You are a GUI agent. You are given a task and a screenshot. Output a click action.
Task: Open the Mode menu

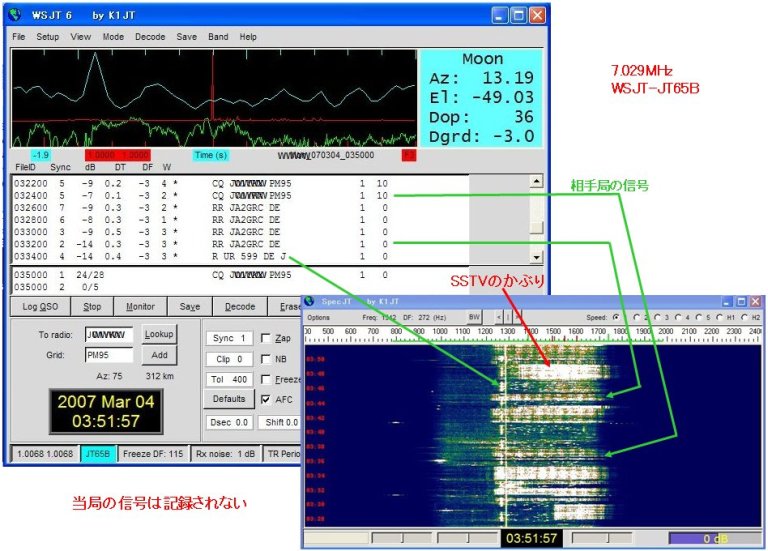[x=113, y=37]
